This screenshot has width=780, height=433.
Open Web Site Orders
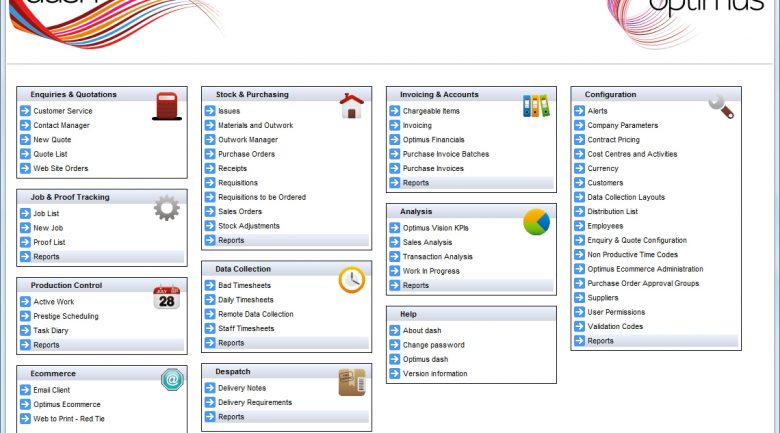[61, 169]
